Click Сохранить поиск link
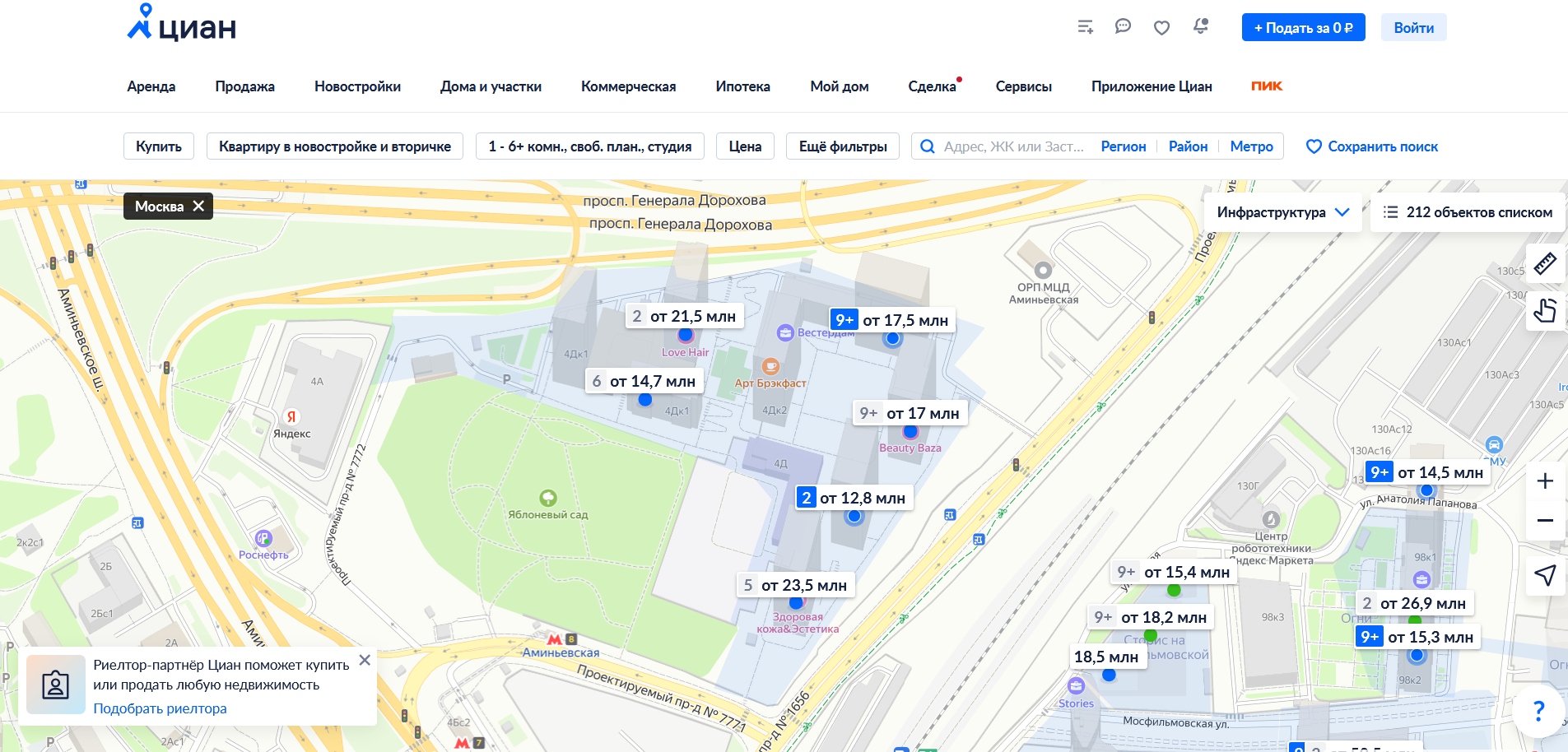Image resolution: width=1568 pixels, height=752 pixels. [x=1372, y=146]
